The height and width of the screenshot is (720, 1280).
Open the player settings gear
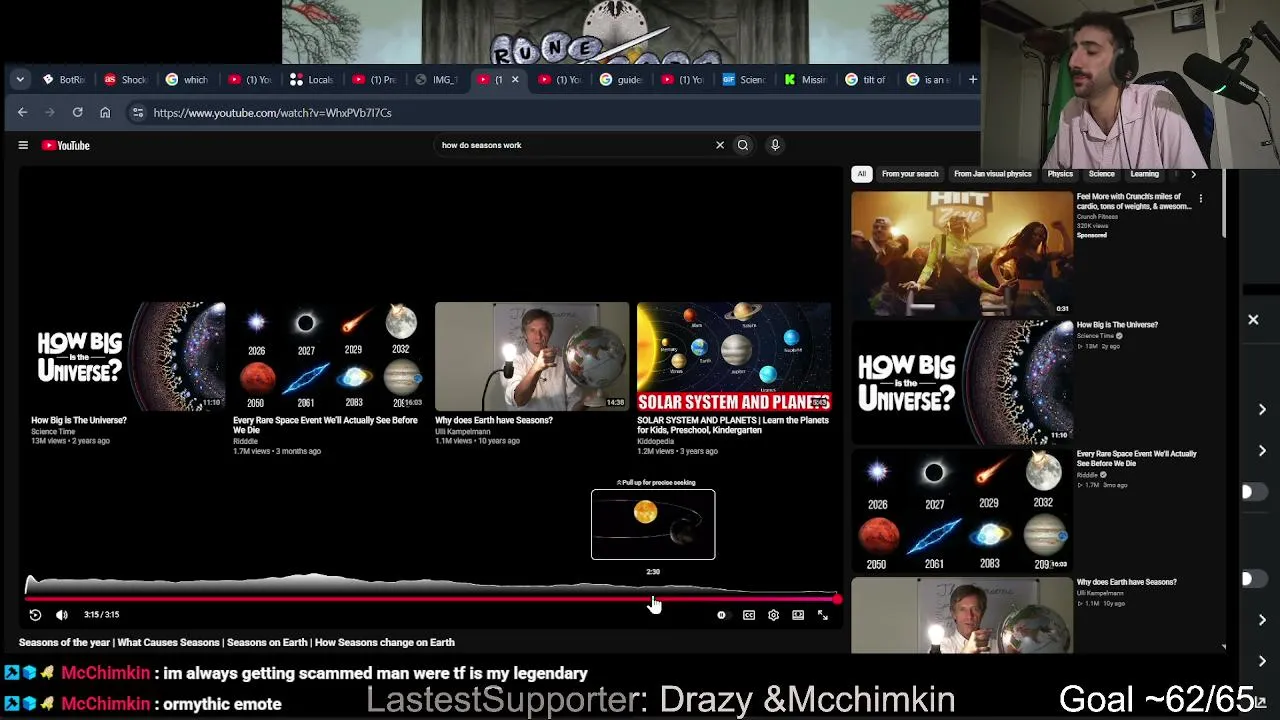[x=773, y=615]
